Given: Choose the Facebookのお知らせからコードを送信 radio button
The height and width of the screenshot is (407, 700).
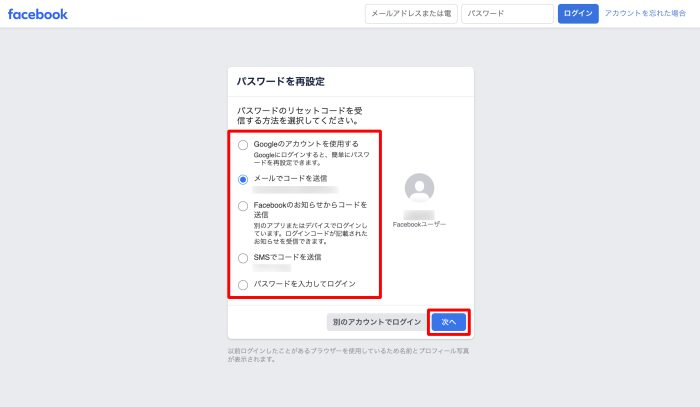Looking at the screenshot, I should click(243, 205).
